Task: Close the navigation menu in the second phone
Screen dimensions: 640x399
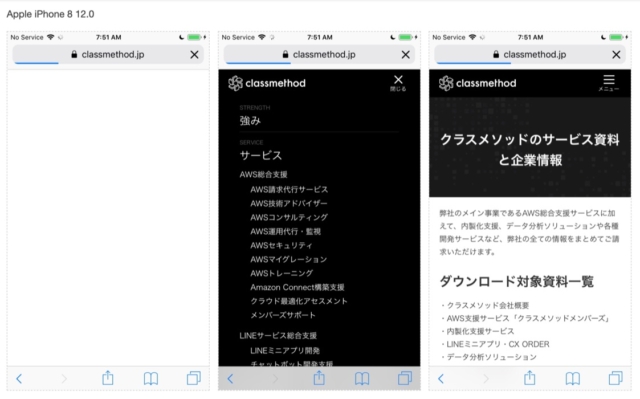Action: click(x=398, y=83)
